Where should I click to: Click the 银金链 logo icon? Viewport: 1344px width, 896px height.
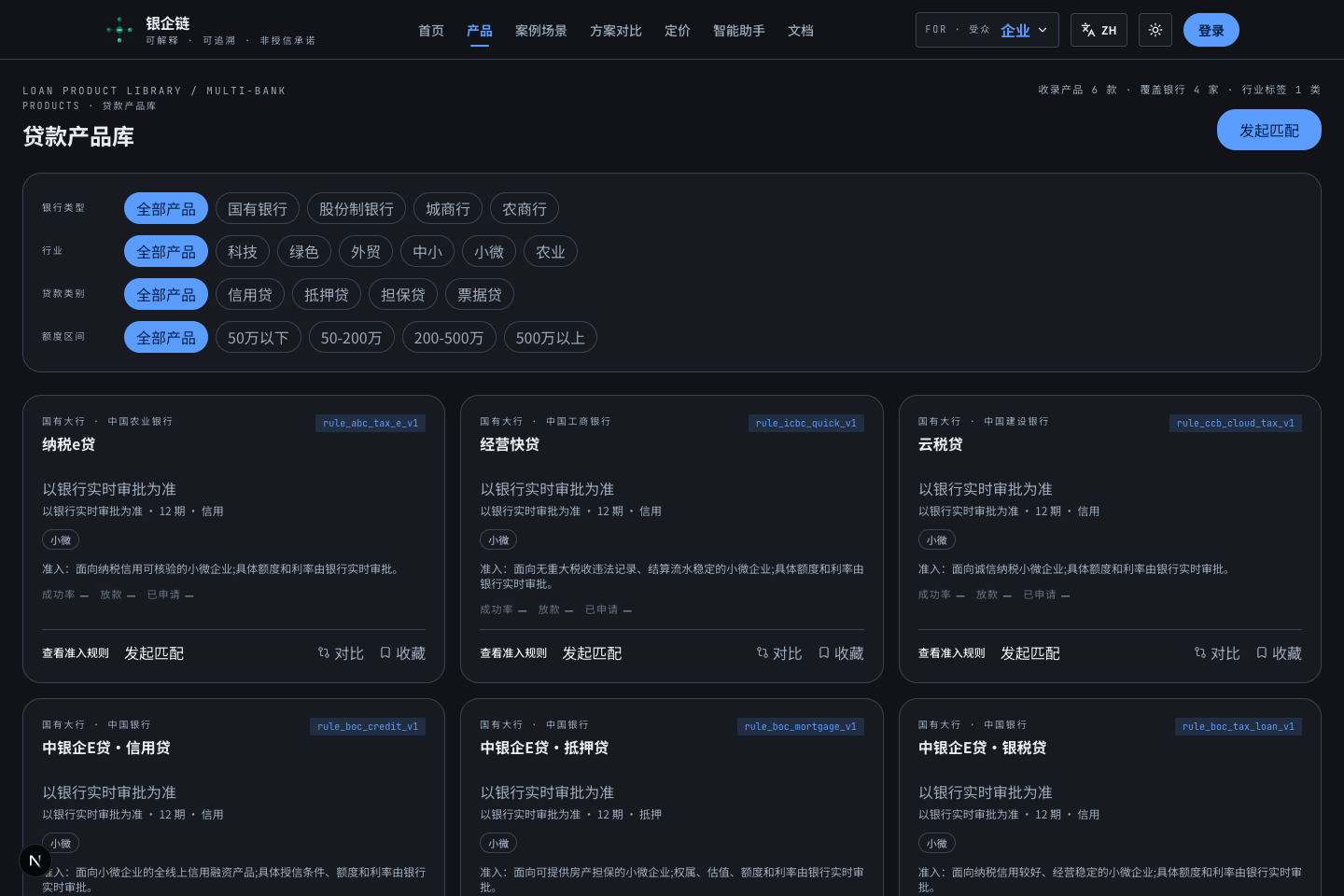[119, 30]
